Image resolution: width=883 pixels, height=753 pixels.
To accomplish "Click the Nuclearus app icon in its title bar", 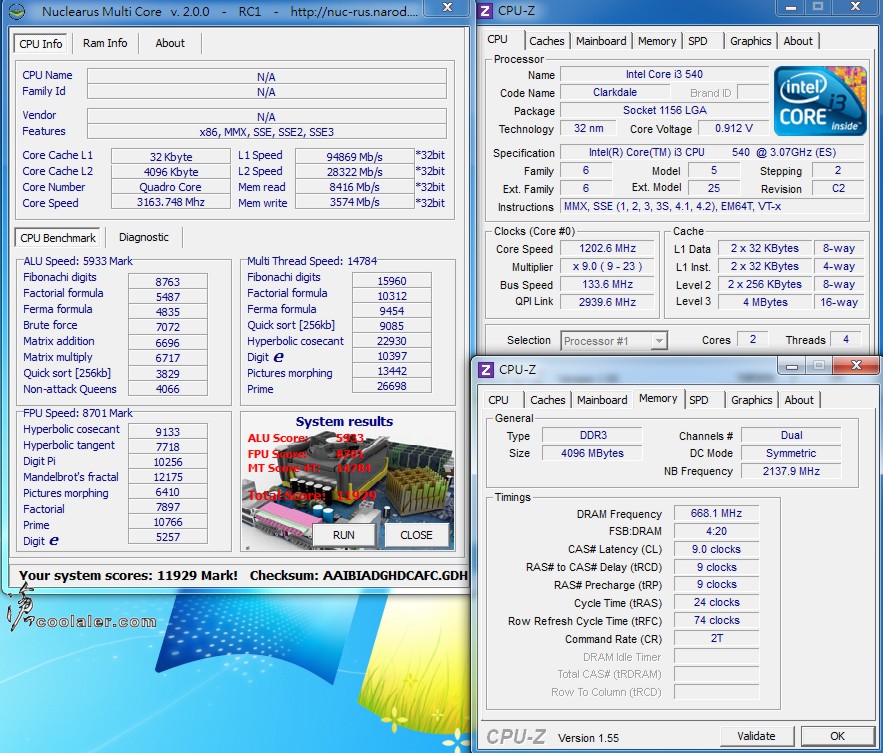I will (x=17, y=11).
